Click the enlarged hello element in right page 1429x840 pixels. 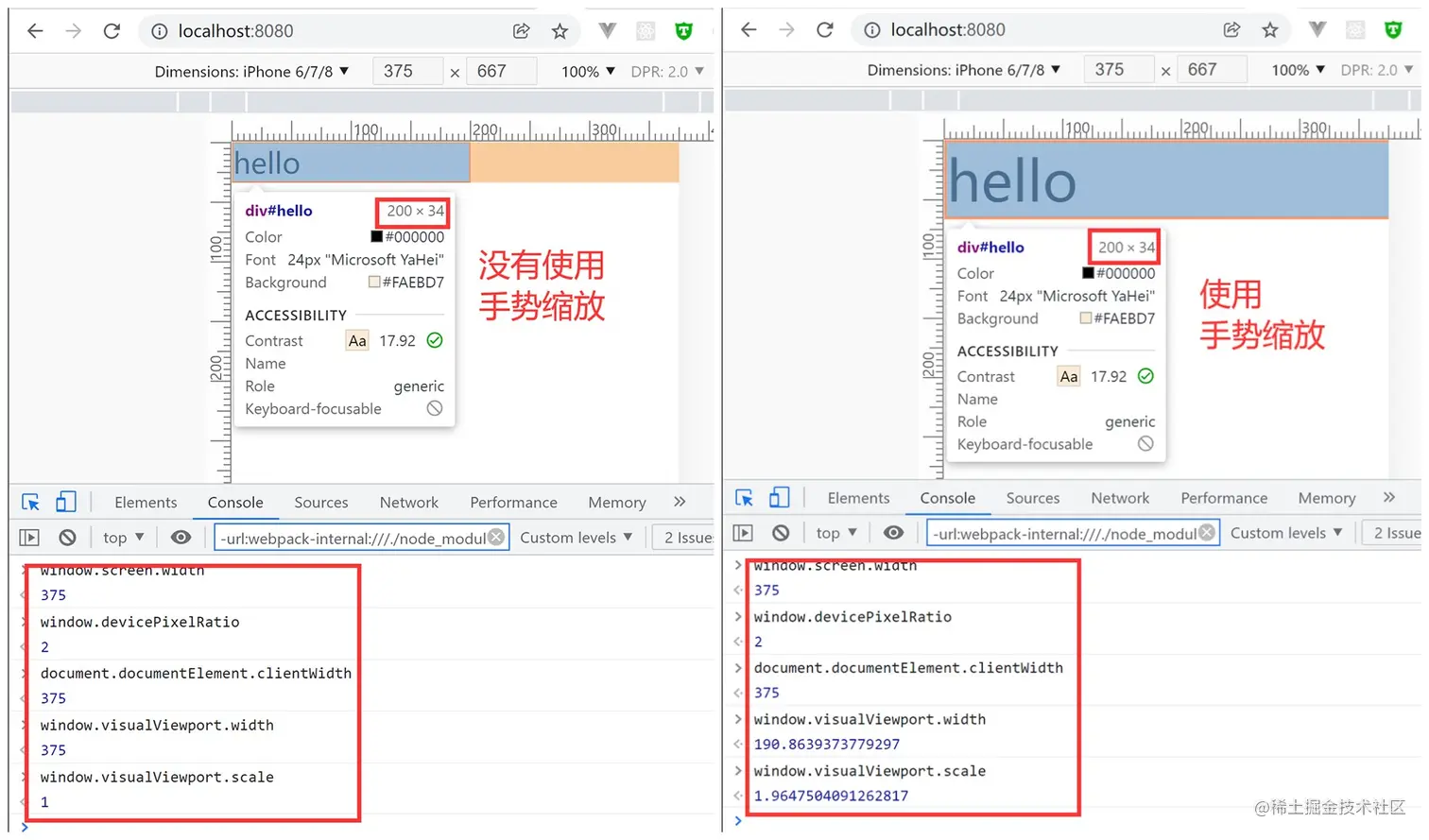click(x=1166, y=180)
